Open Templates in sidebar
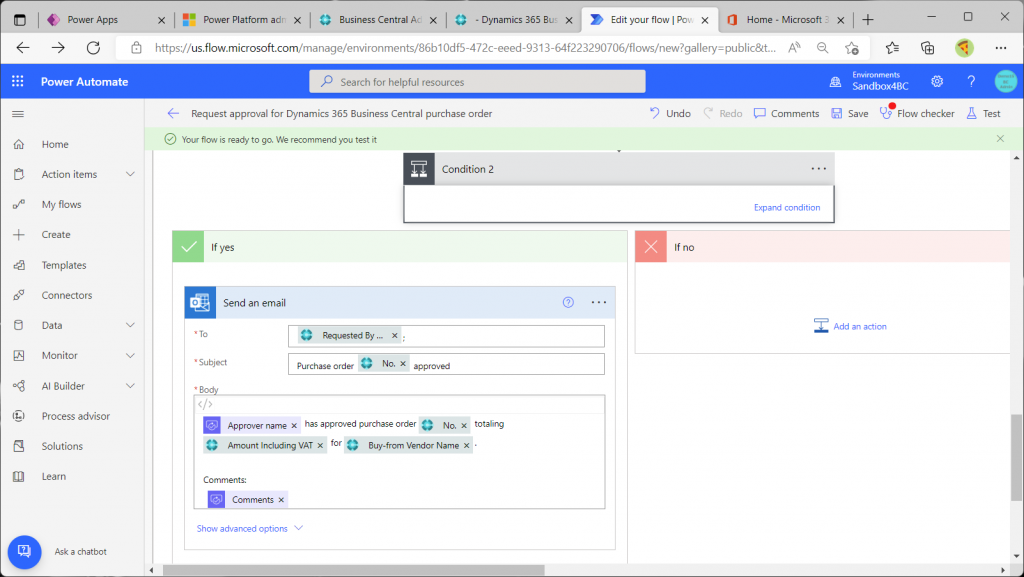The image size is (1024, 577). 64,265
